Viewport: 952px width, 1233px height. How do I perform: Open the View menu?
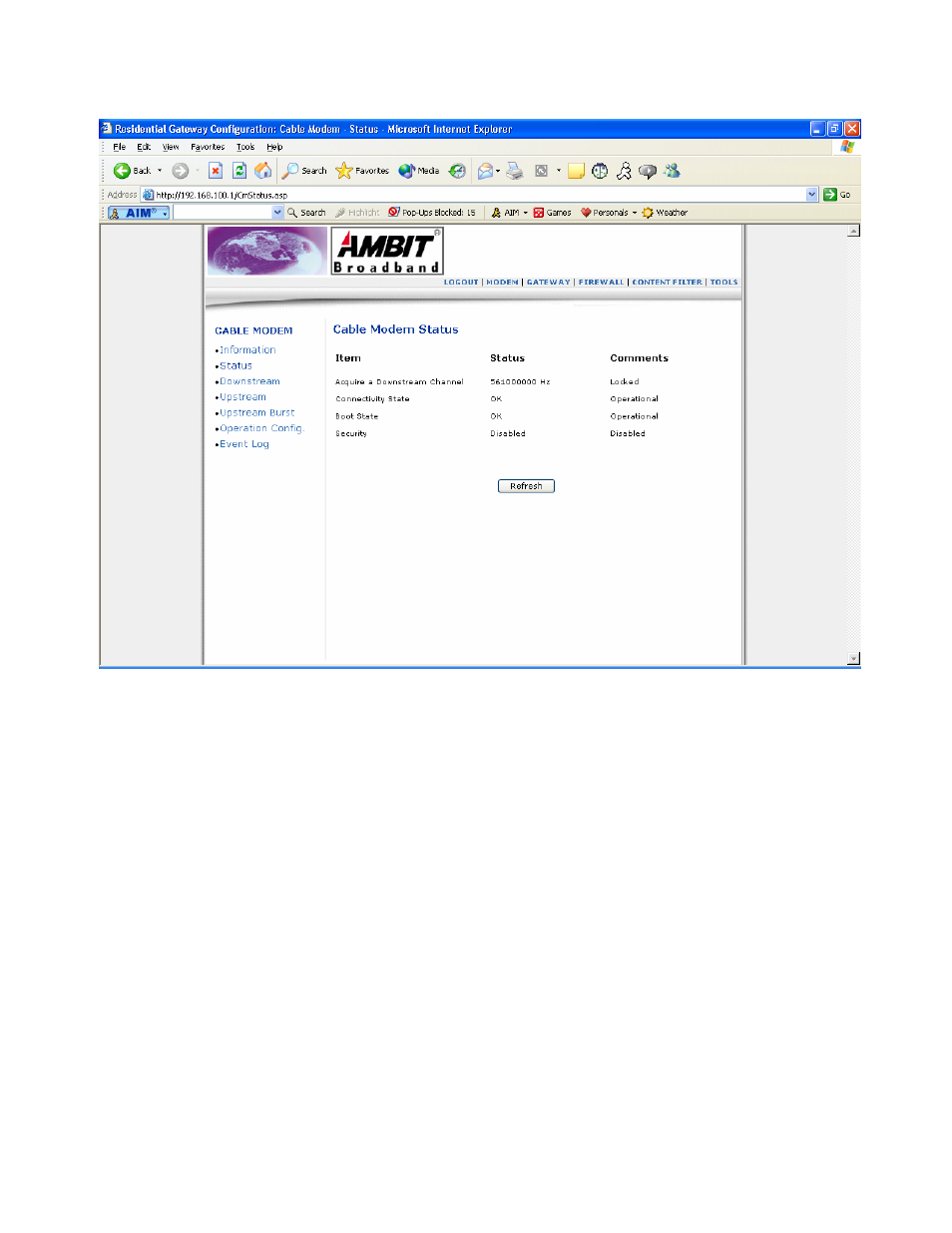[171, 147]
